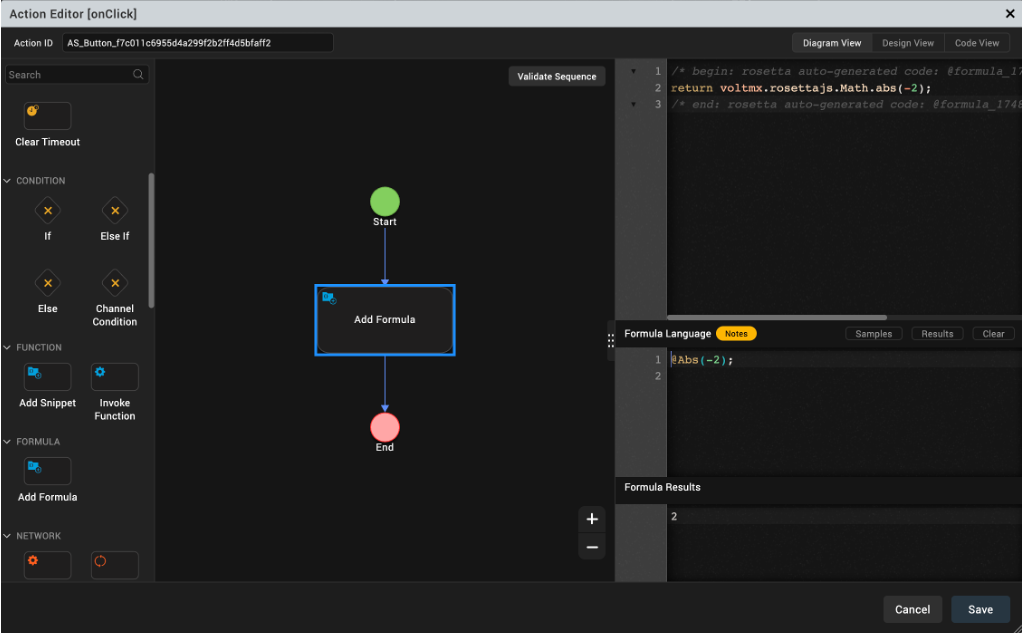Click the @Abs(-2); formula line
This screenshot has height=634, width=1022.
tap(703, 360)
